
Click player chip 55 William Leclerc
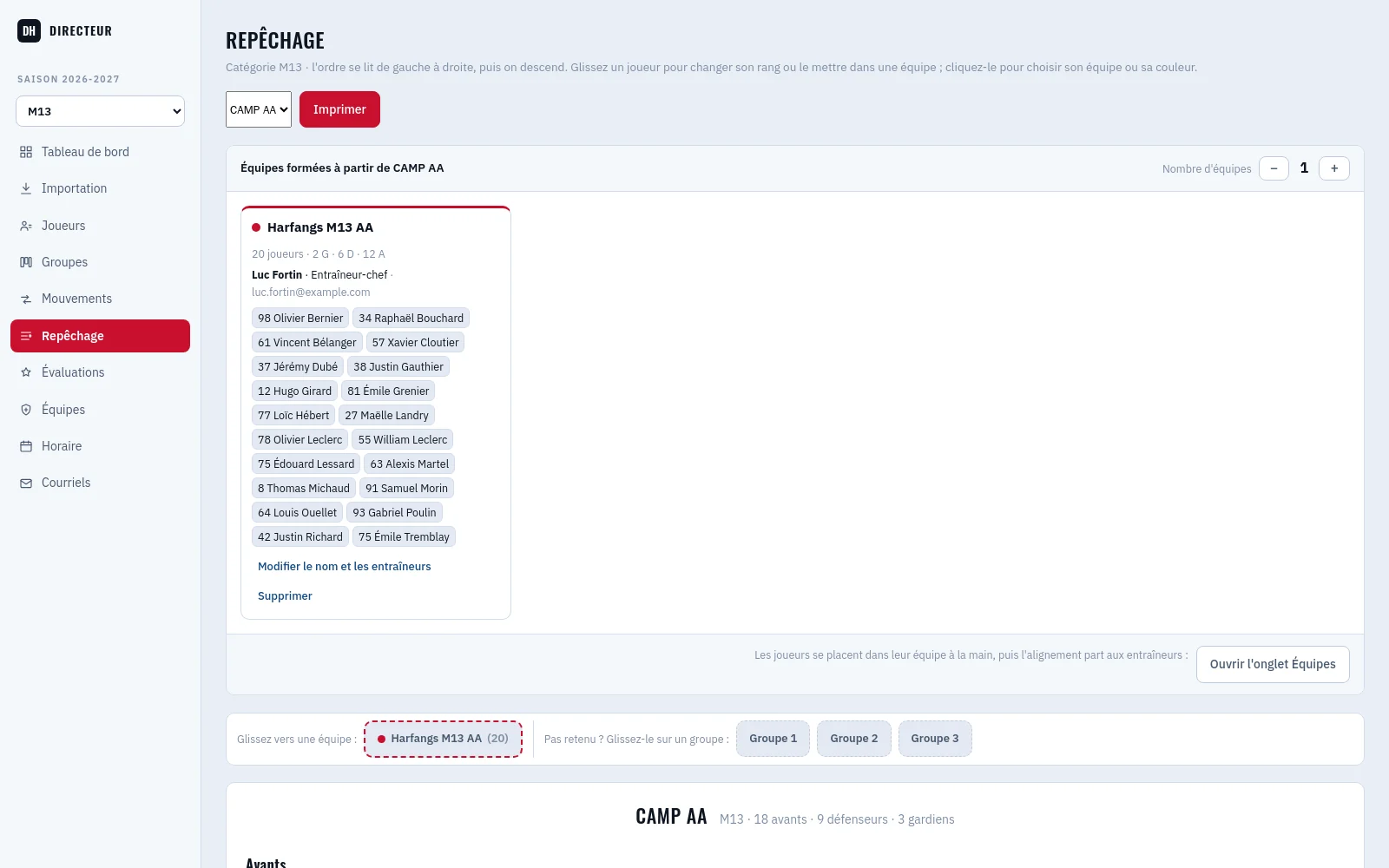(x=402, y=440)
